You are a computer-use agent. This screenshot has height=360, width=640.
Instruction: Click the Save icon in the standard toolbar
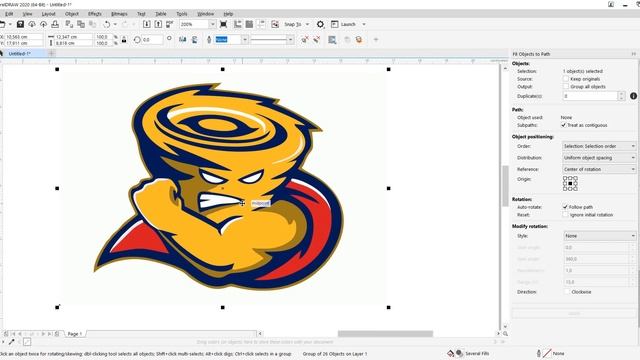pos(20,24)
